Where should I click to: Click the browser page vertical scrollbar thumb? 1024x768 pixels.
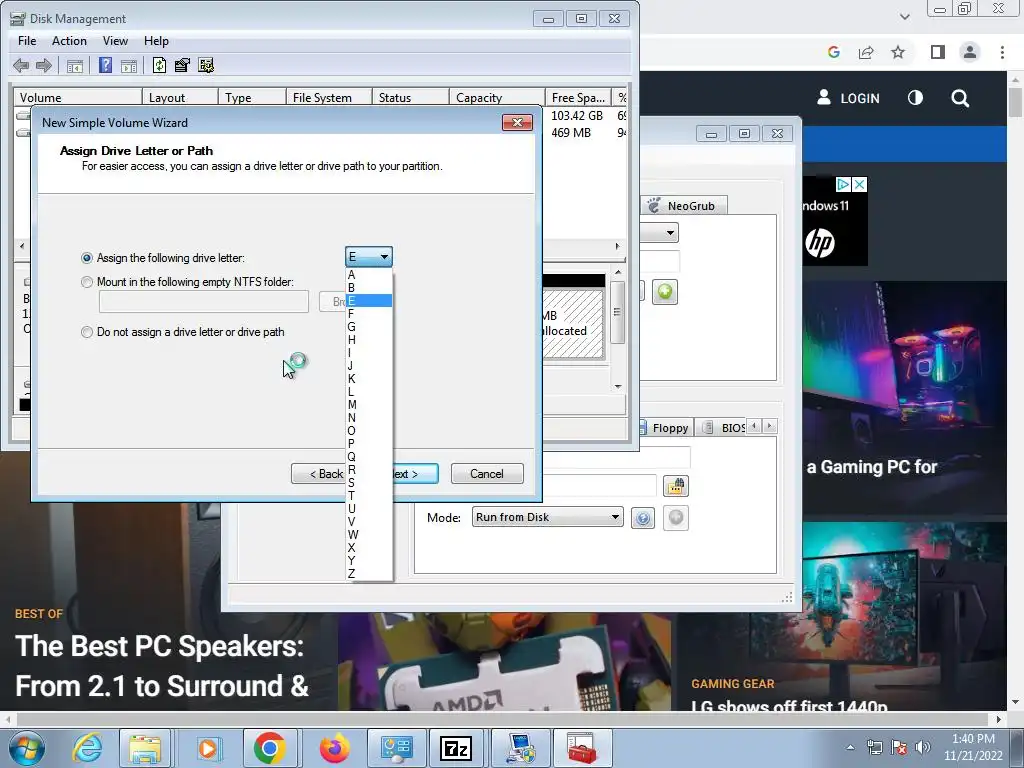pyautogui.click(x=1015, y=102)
